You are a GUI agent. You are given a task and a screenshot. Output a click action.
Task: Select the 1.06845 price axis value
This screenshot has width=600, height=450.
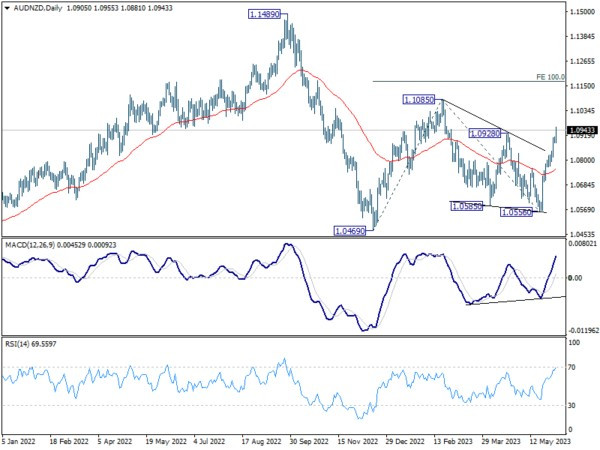[582, 185]
